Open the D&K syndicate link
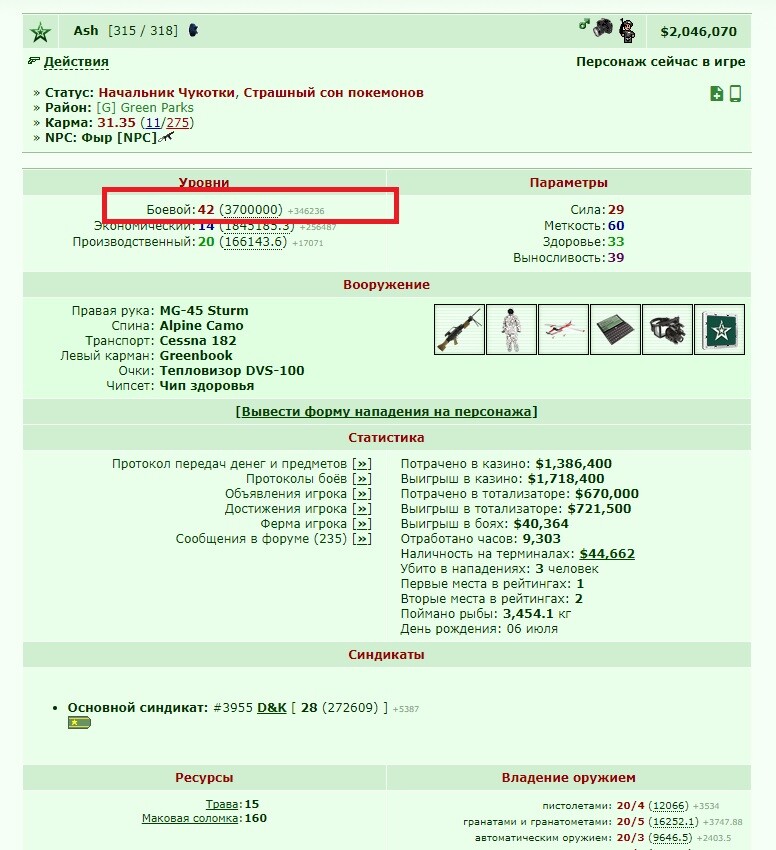Screen dimensions: 776x850 272,708
